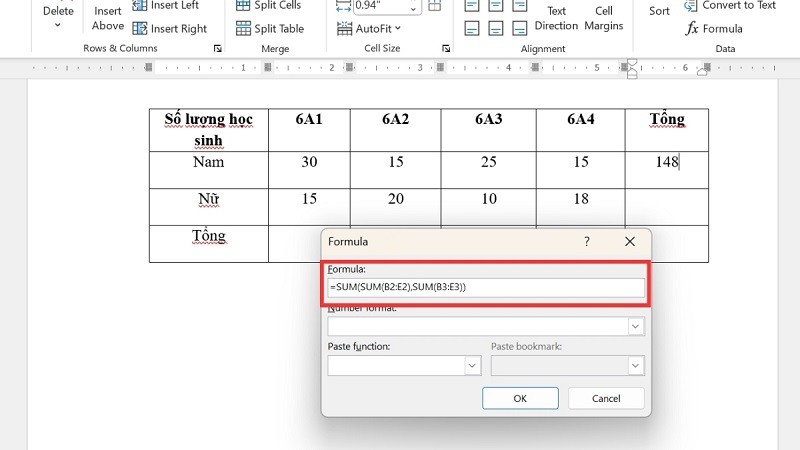Expand the Number format combo box
The width and height of the screenshot is (800, 450).
pyautogui.click(x=635, y=326)
